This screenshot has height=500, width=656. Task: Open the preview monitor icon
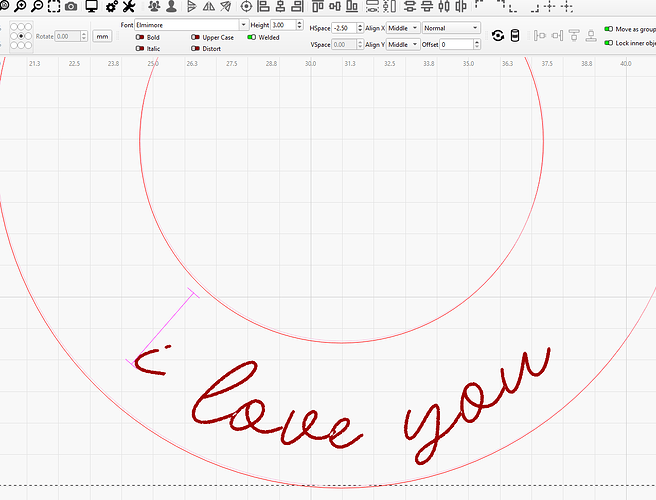(x=91, y=6)
